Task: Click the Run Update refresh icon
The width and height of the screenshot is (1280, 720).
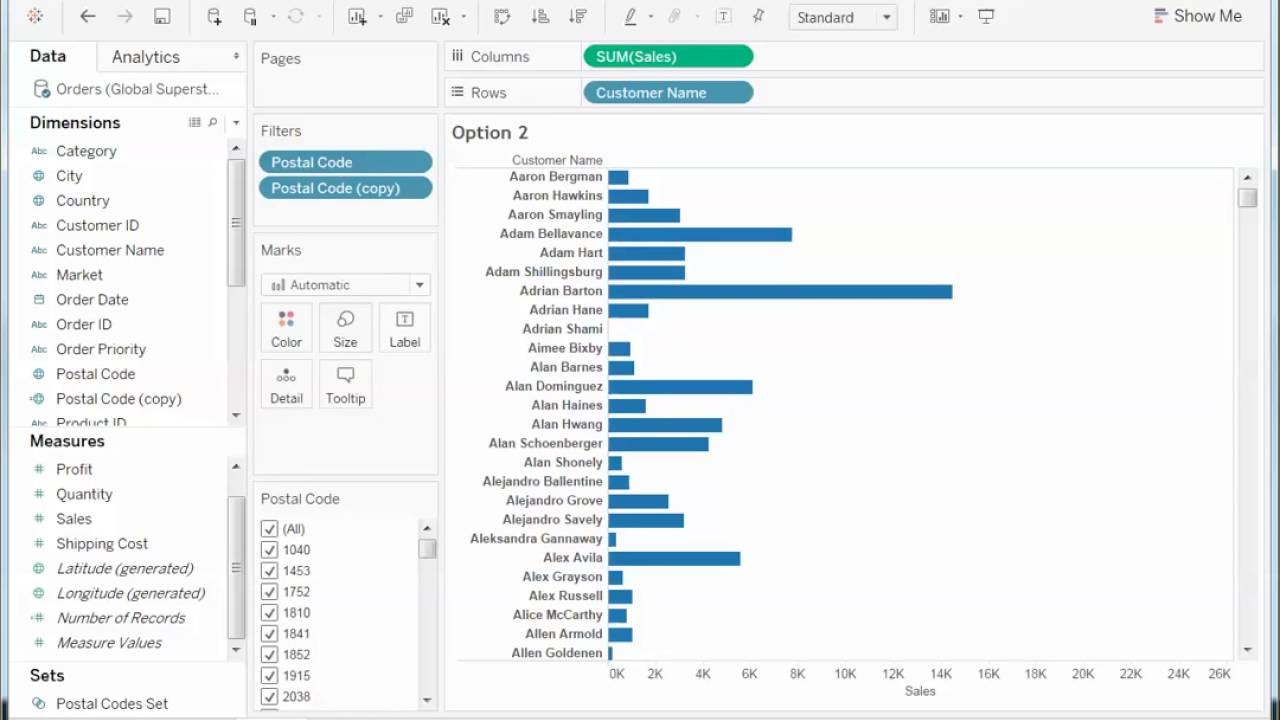Action: 295,16
